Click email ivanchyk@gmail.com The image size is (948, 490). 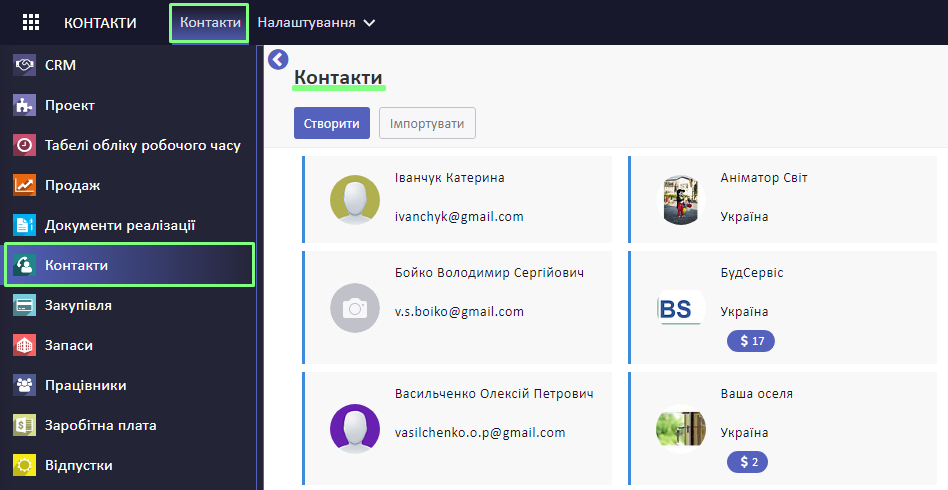pyautogui.click(x=459, y=217)
